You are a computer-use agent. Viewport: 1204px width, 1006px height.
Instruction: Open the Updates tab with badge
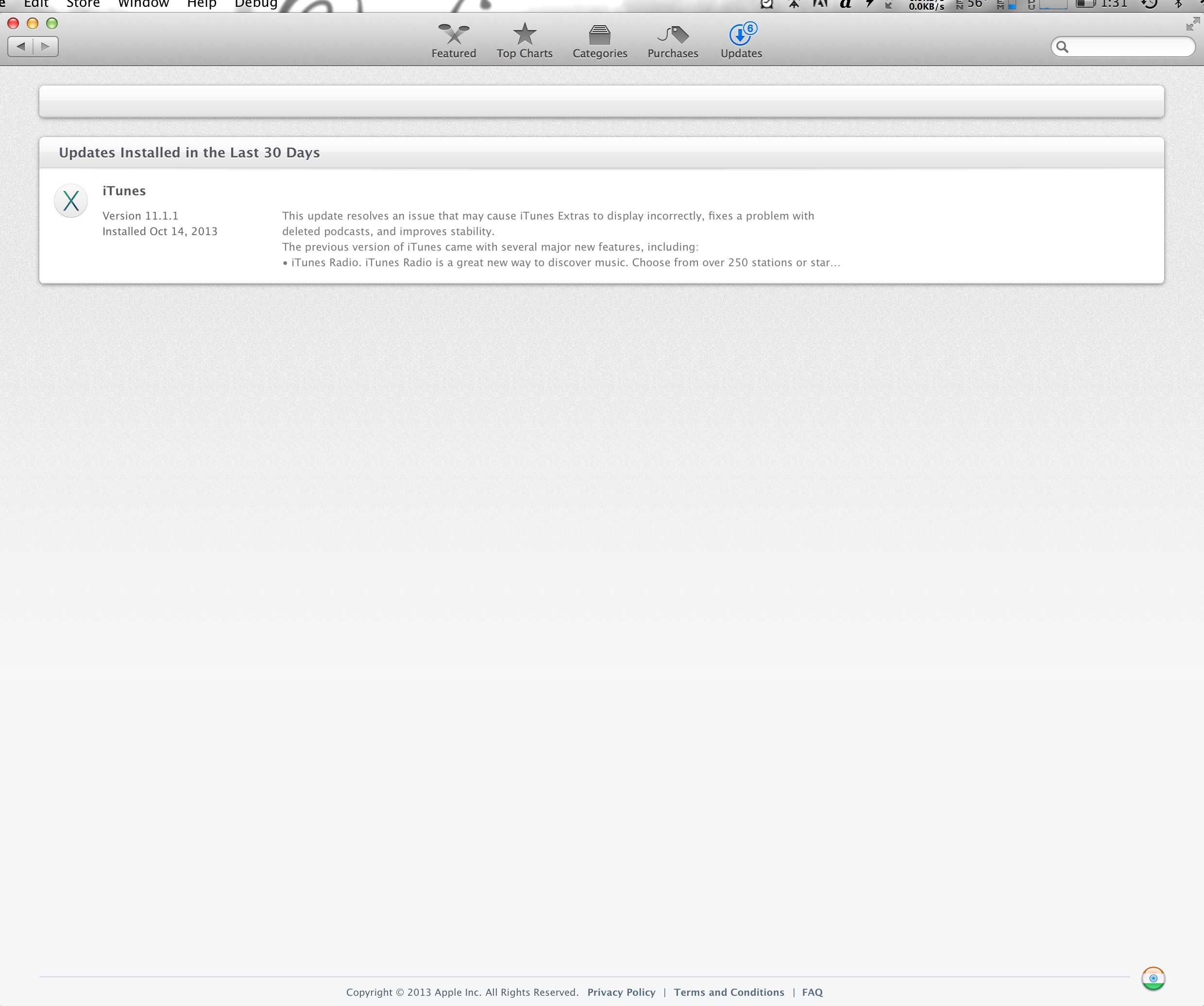[741, 41]
